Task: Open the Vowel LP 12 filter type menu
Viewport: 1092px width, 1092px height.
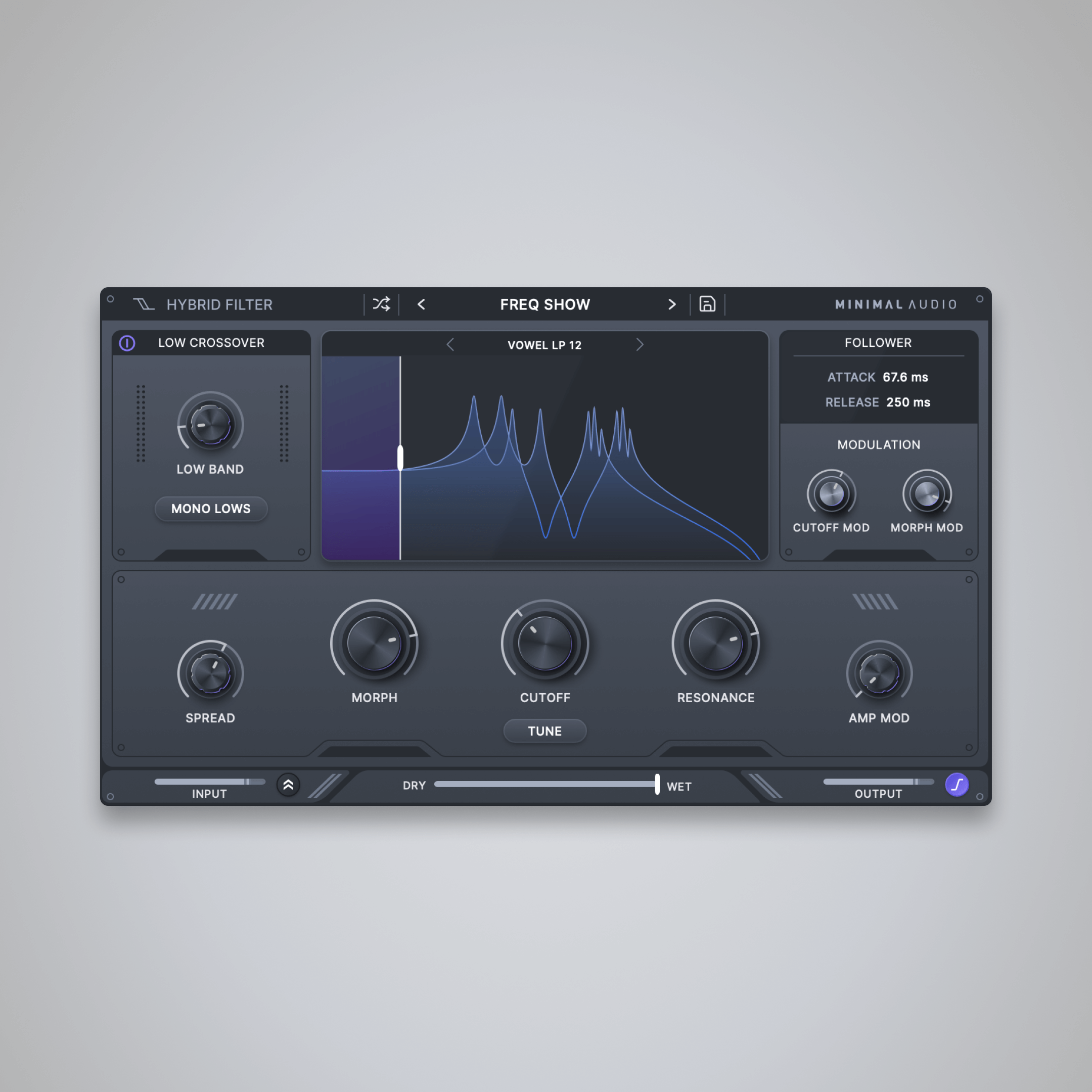Action: coord(544,345)
